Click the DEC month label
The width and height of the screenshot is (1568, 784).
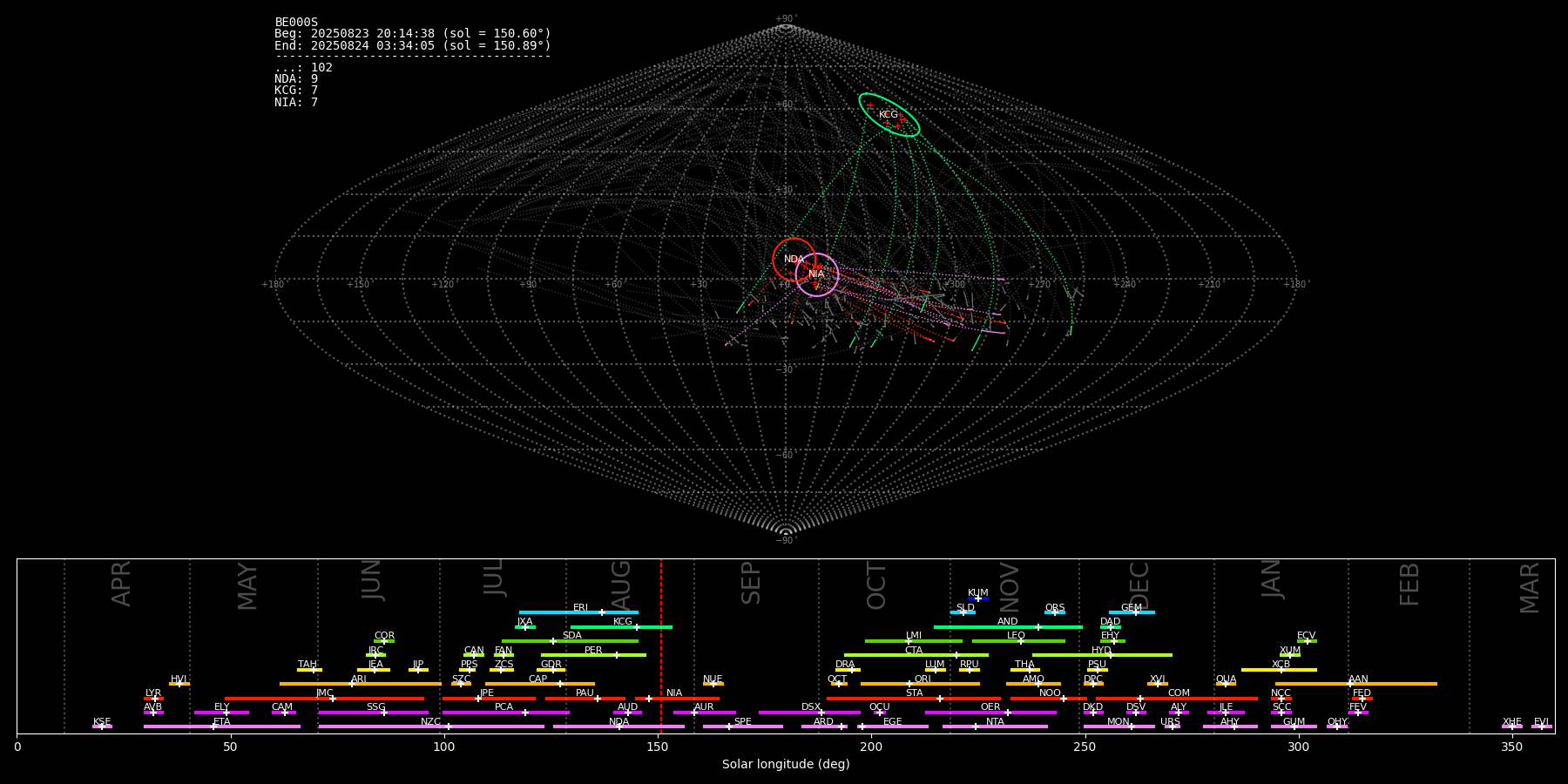coord(1139,585)
